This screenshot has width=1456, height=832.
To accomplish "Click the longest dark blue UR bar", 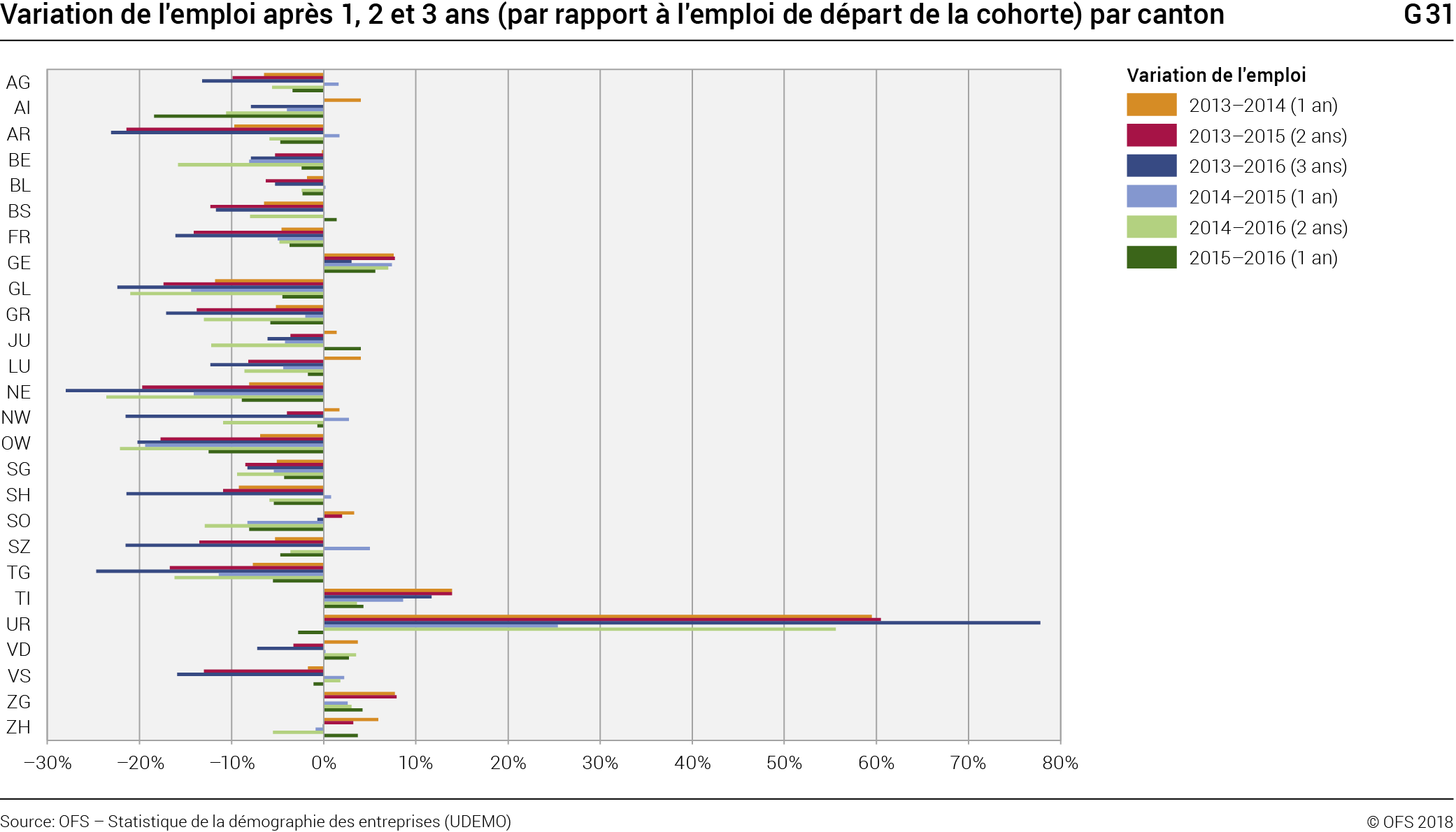I will (x=682, y=622).
